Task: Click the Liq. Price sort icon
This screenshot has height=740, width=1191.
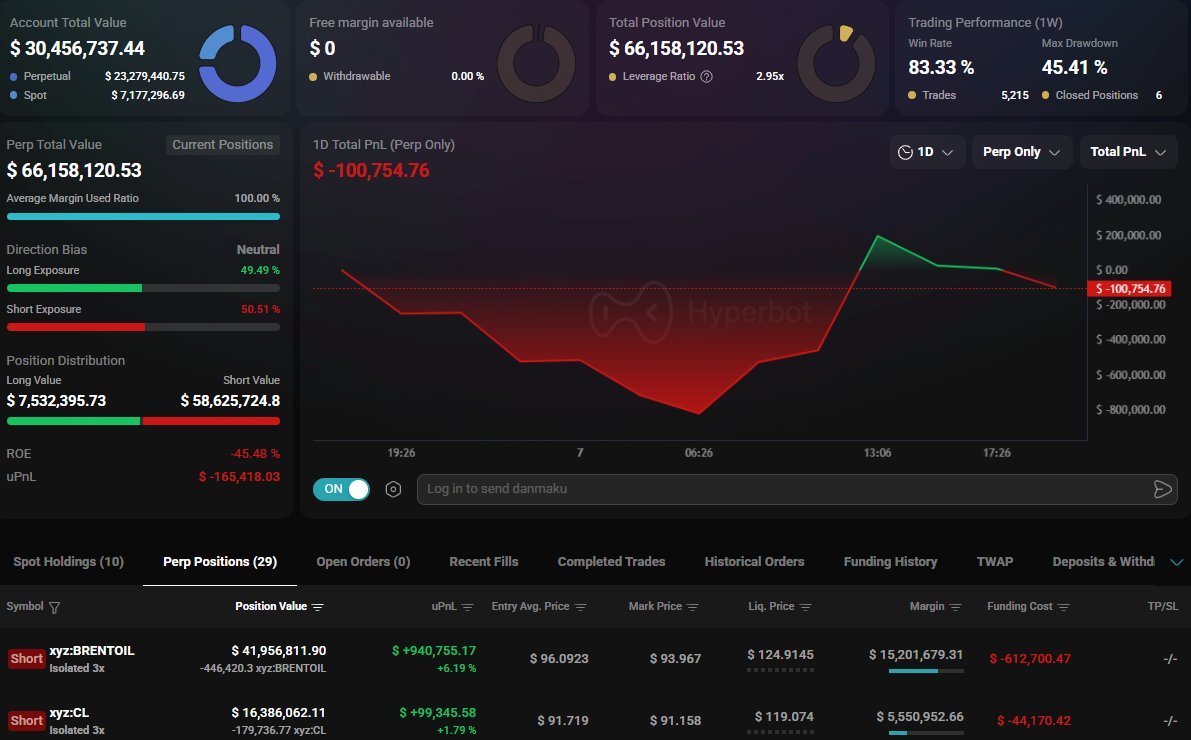Action: point(806,606)
